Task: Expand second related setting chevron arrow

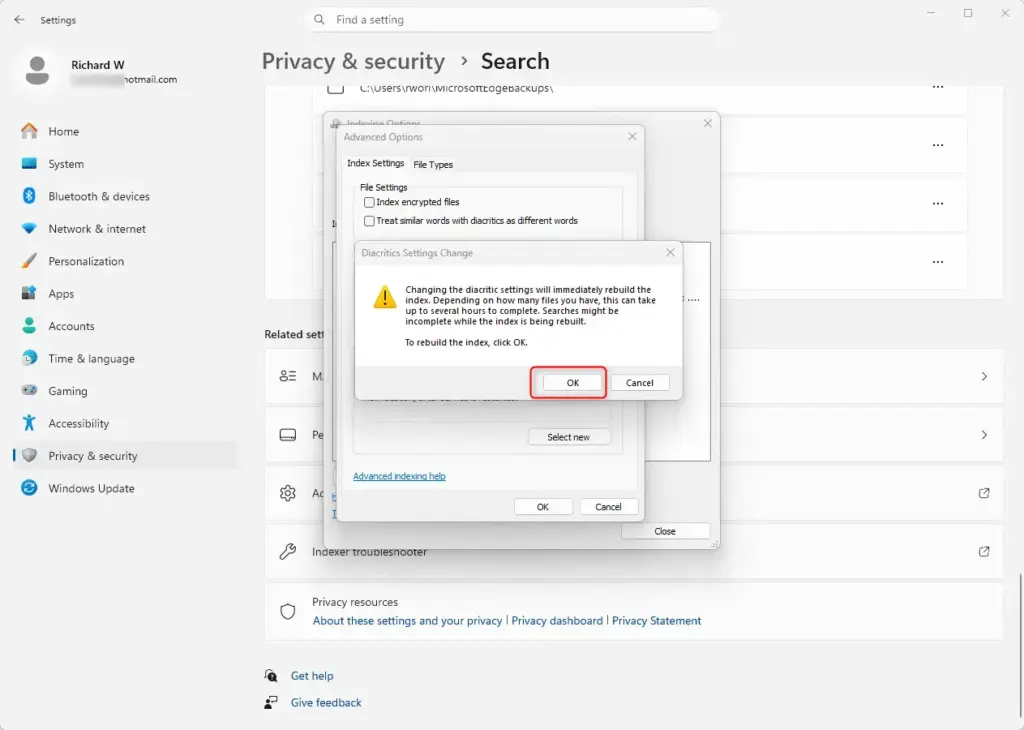Action: coord(984,435)
